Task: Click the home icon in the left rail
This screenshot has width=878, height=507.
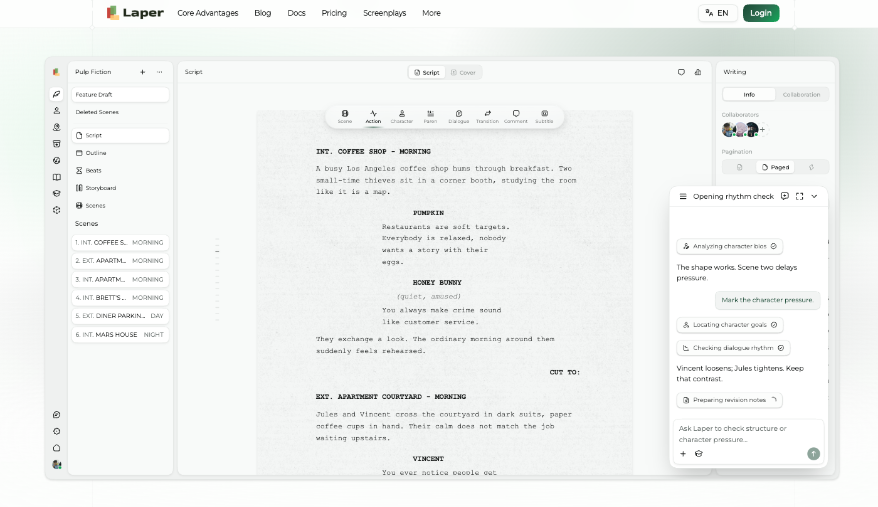Action: (56, 448)
